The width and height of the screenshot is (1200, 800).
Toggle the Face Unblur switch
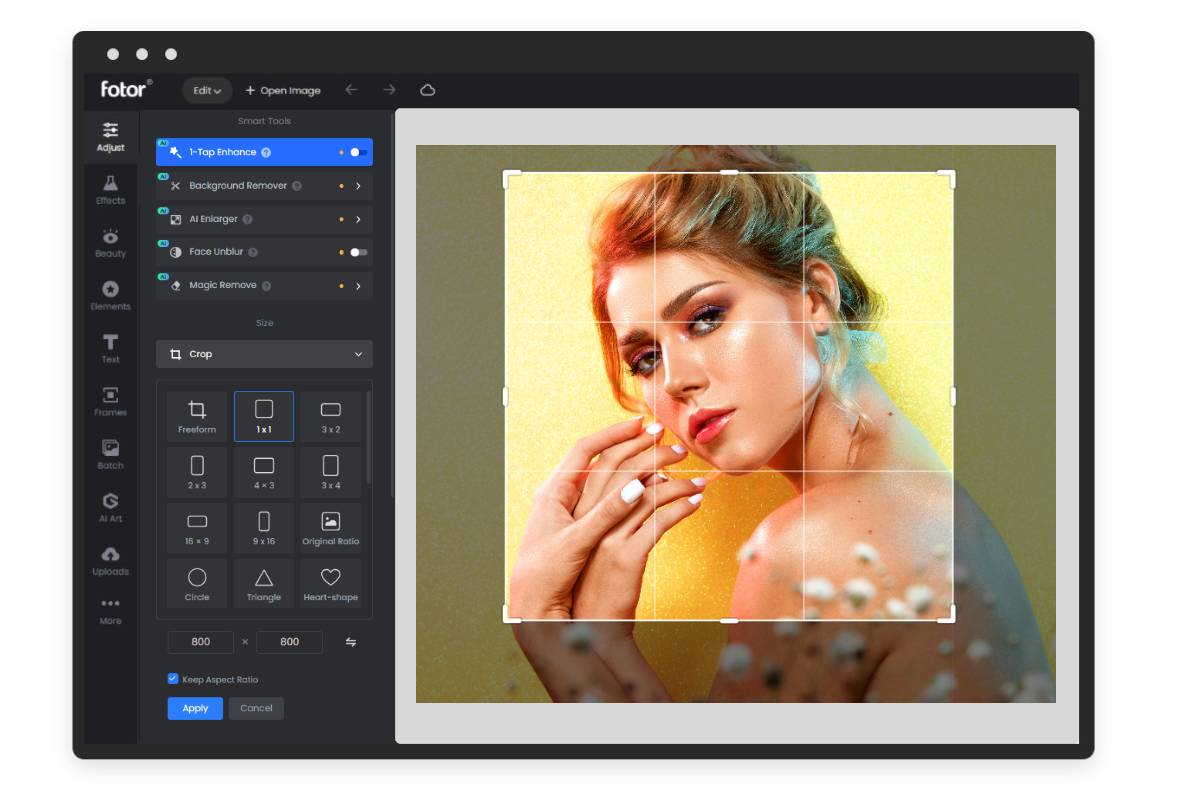[x=358, y=252]
